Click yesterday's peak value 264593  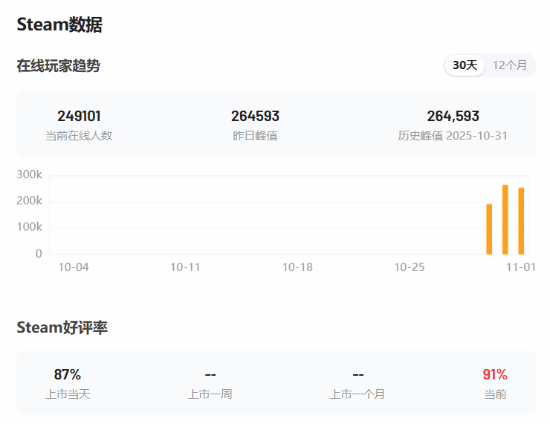click(255, 116)
